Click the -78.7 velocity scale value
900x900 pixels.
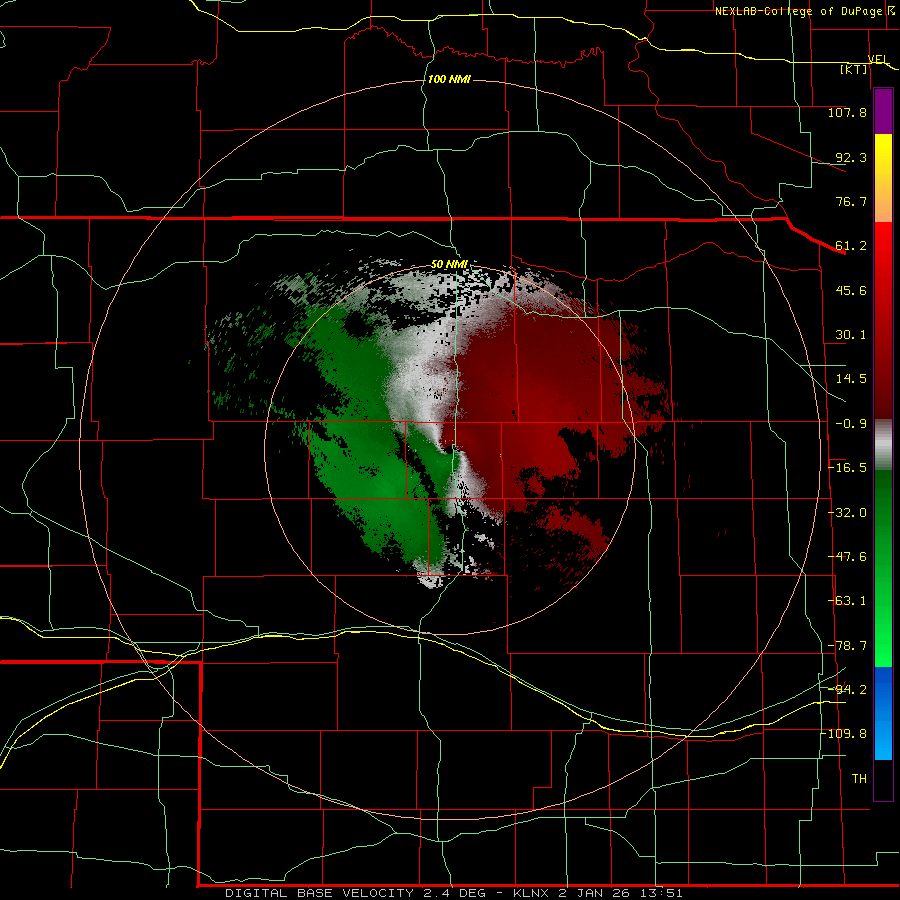pos(847,646)
